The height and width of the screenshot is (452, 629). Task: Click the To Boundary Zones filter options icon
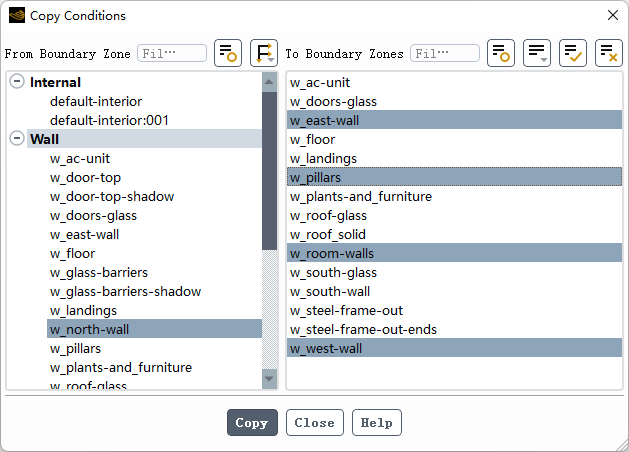(x=501, y=53)
